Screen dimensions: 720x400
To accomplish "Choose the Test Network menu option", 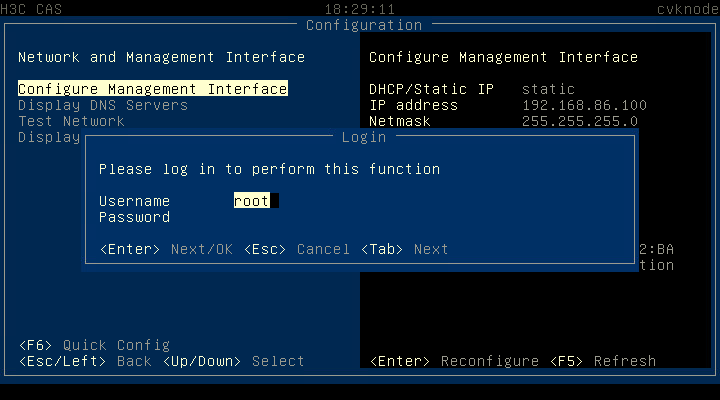I will click(71, 121).
